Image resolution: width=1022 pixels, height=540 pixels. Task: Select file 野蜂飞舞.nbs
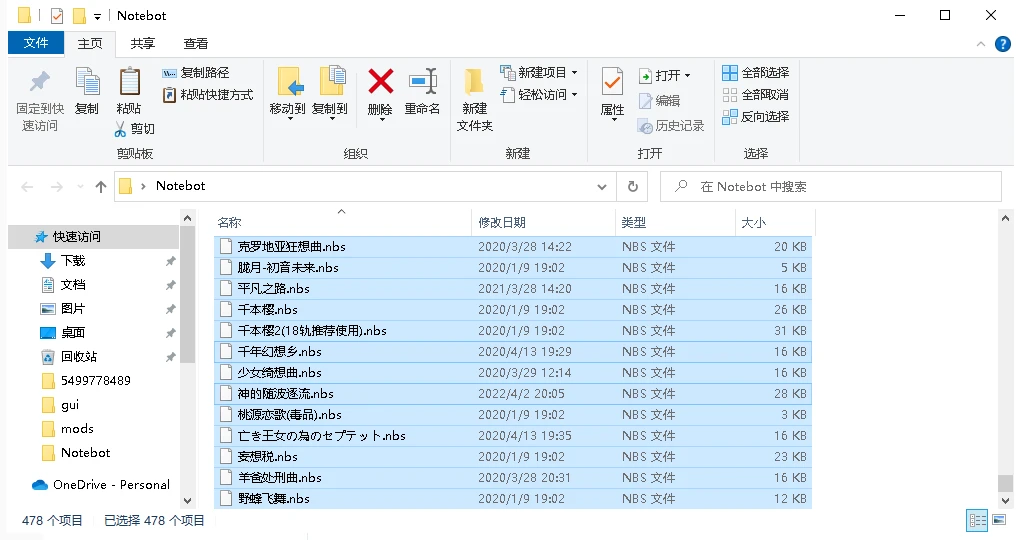click(x=512, y=499)
